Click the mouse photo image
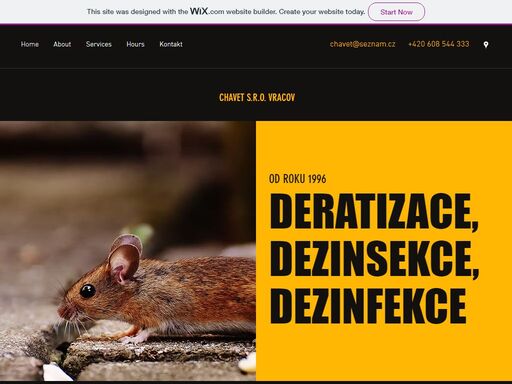 pyautogui.click(x=128, y=251)
